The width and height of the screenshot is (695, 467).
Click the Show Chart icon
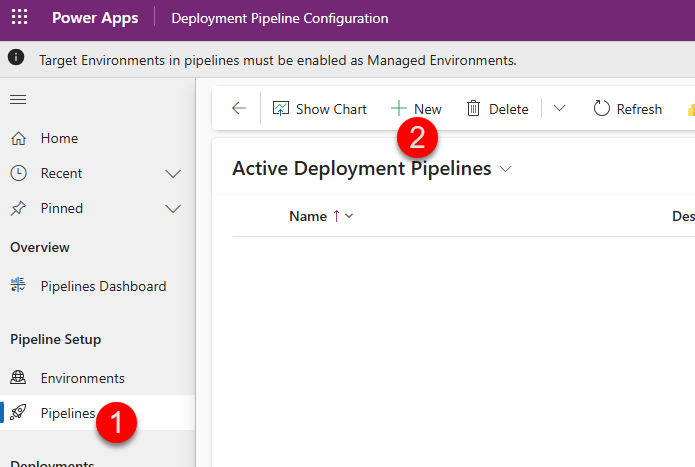coord(281,109)
